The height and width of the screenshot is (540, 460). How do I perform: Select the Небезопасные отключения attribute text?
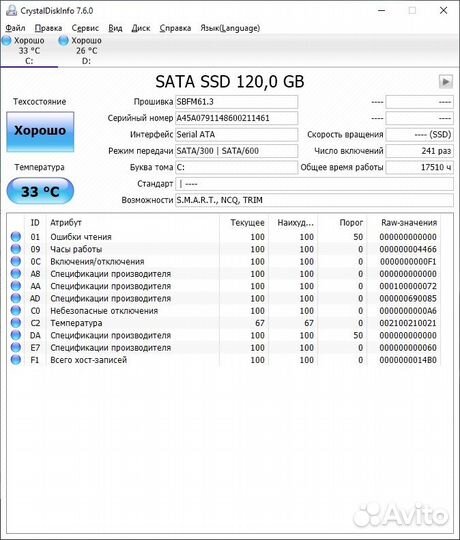coord(104,311)
